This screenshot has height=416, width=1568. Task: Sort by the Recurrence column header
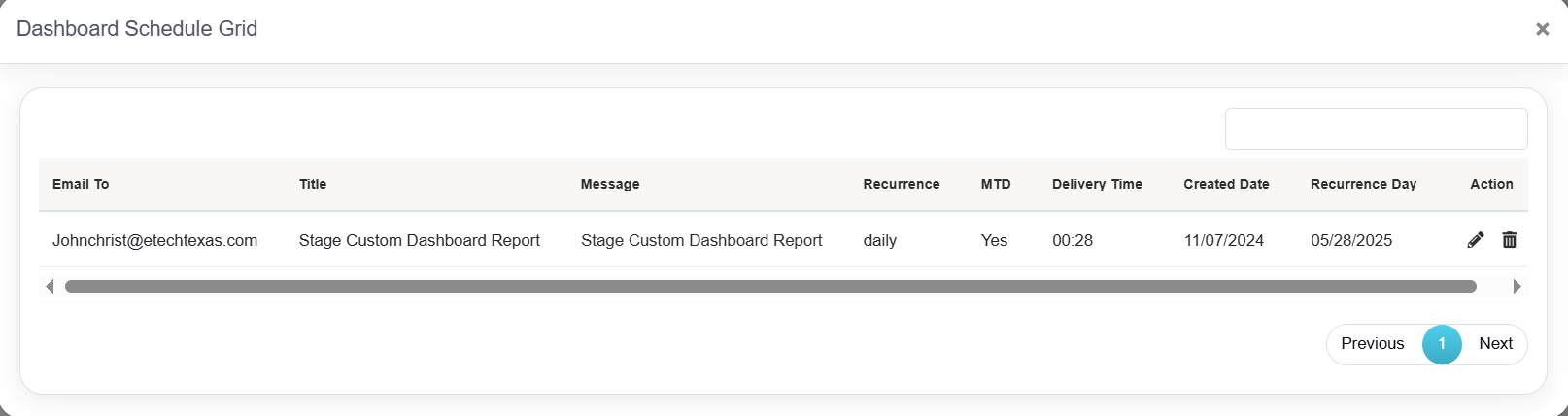coord(902,185)
